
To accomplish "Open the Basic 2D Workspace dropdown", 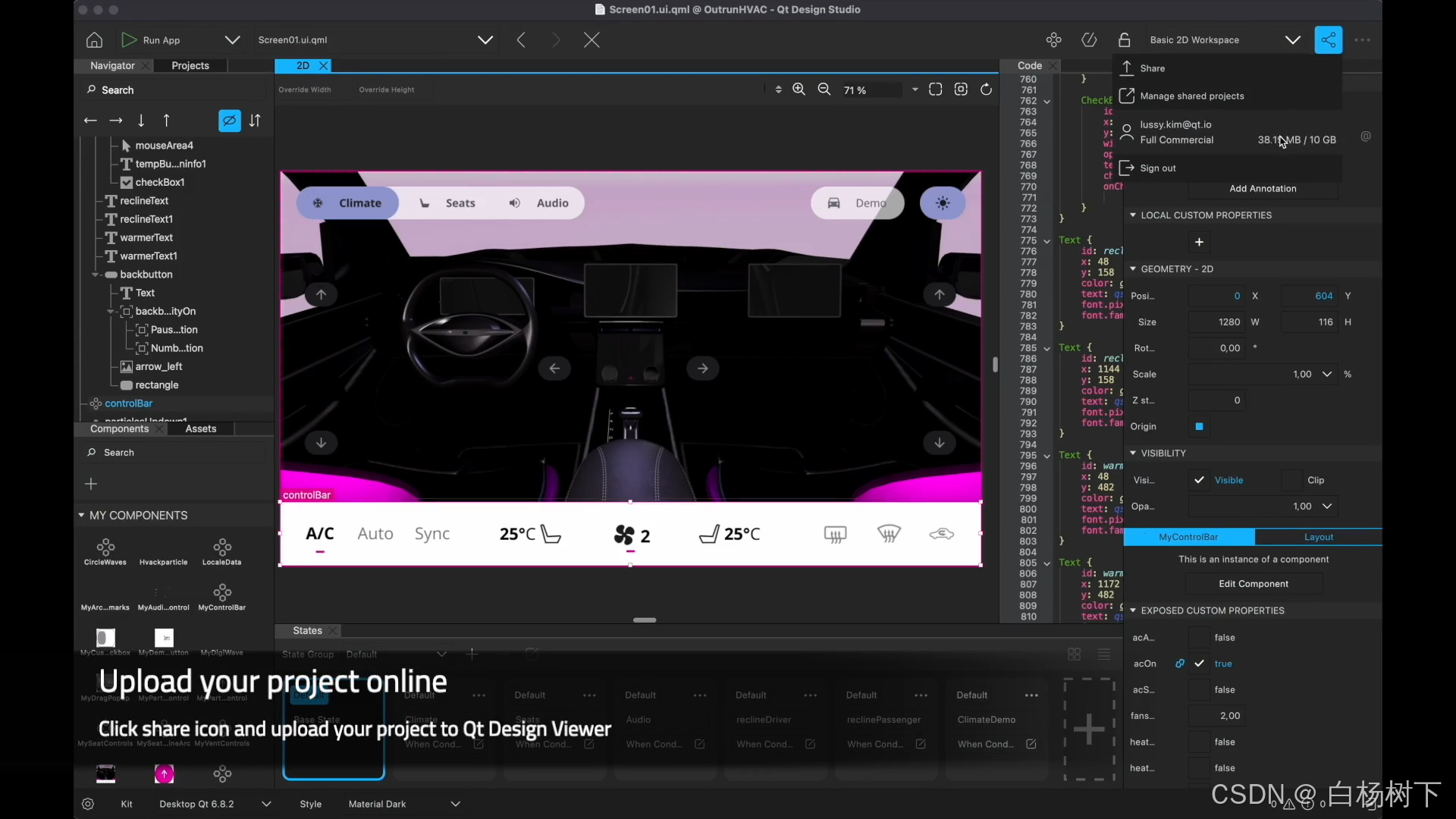I will pos(1294,39).
